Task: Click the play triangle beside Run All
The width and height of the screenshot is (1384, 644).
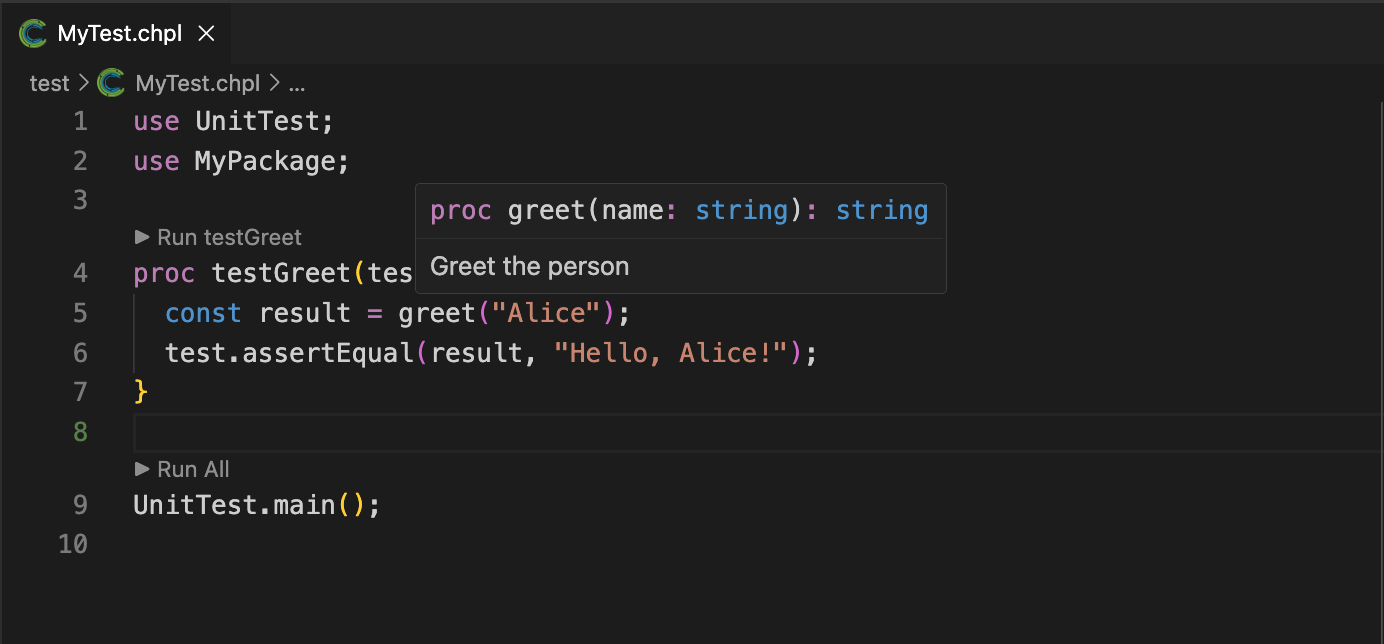Action: pos(142,469)
